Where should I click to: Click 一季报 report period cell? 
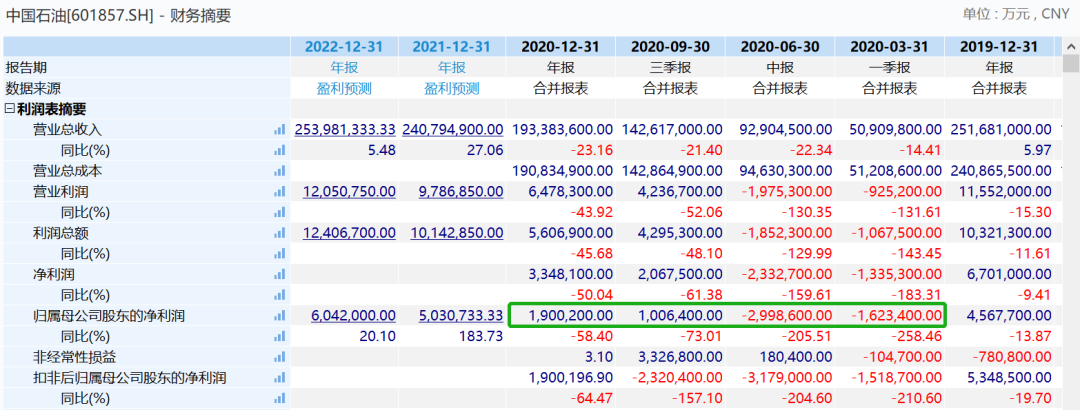(889, 68)
